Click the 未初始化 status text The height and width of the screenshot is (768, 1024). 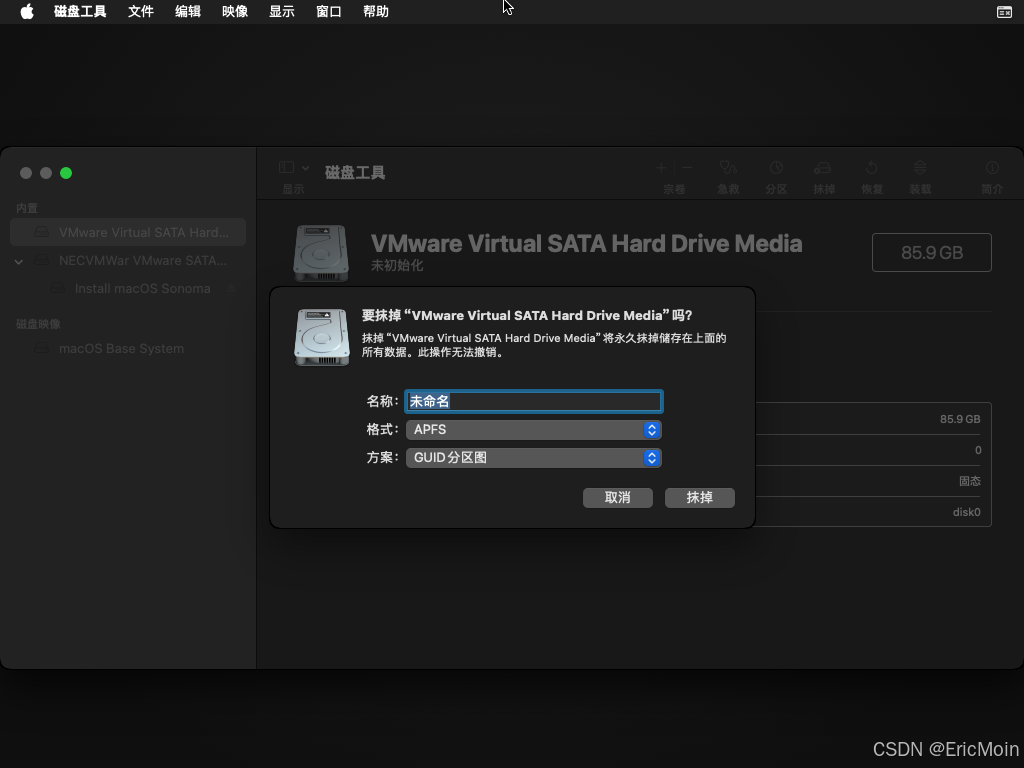(x=397, y=266)
